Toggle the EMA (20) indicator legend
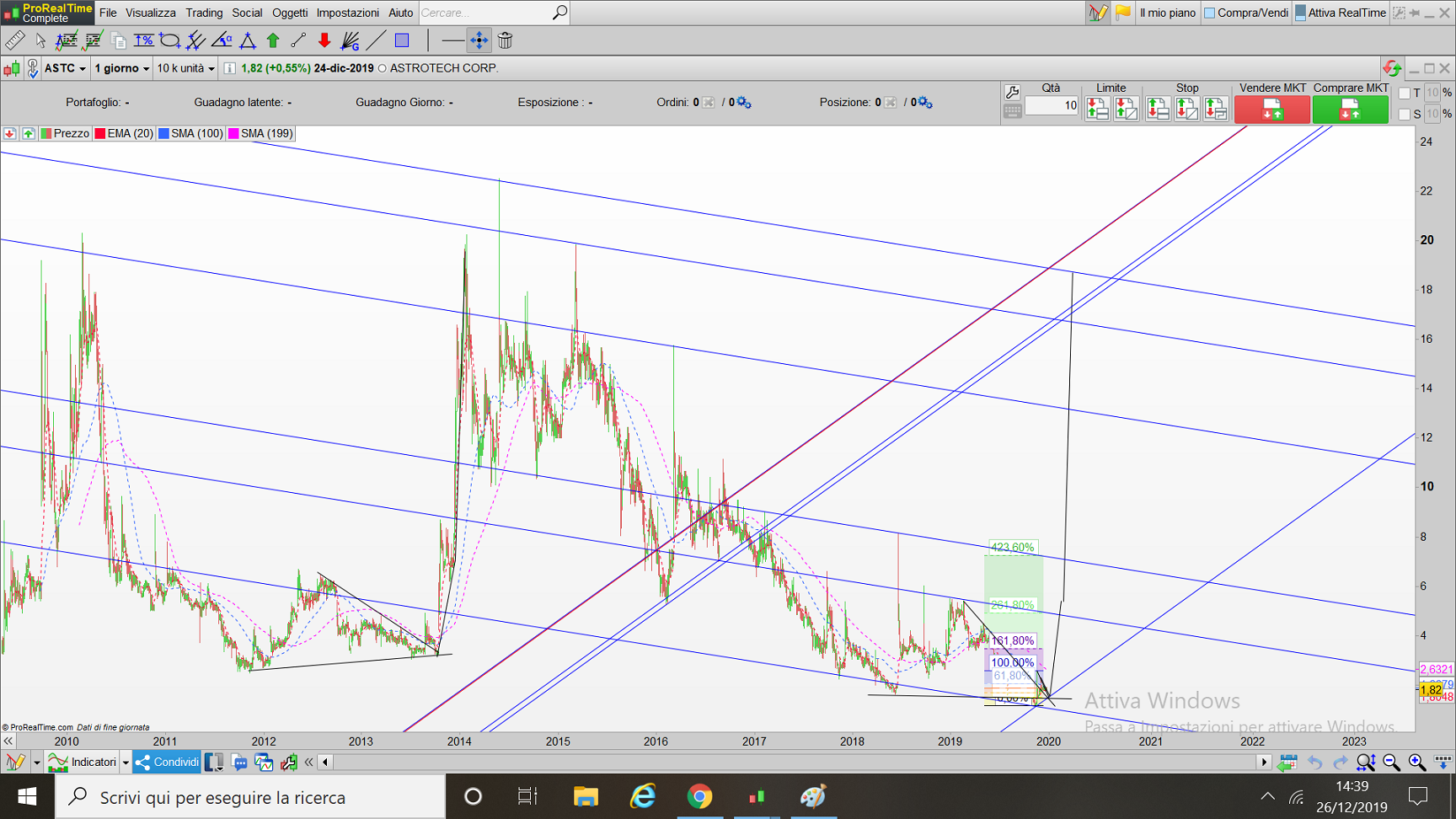The height and width of the screenshot is (819, 1456). point(124,133)
